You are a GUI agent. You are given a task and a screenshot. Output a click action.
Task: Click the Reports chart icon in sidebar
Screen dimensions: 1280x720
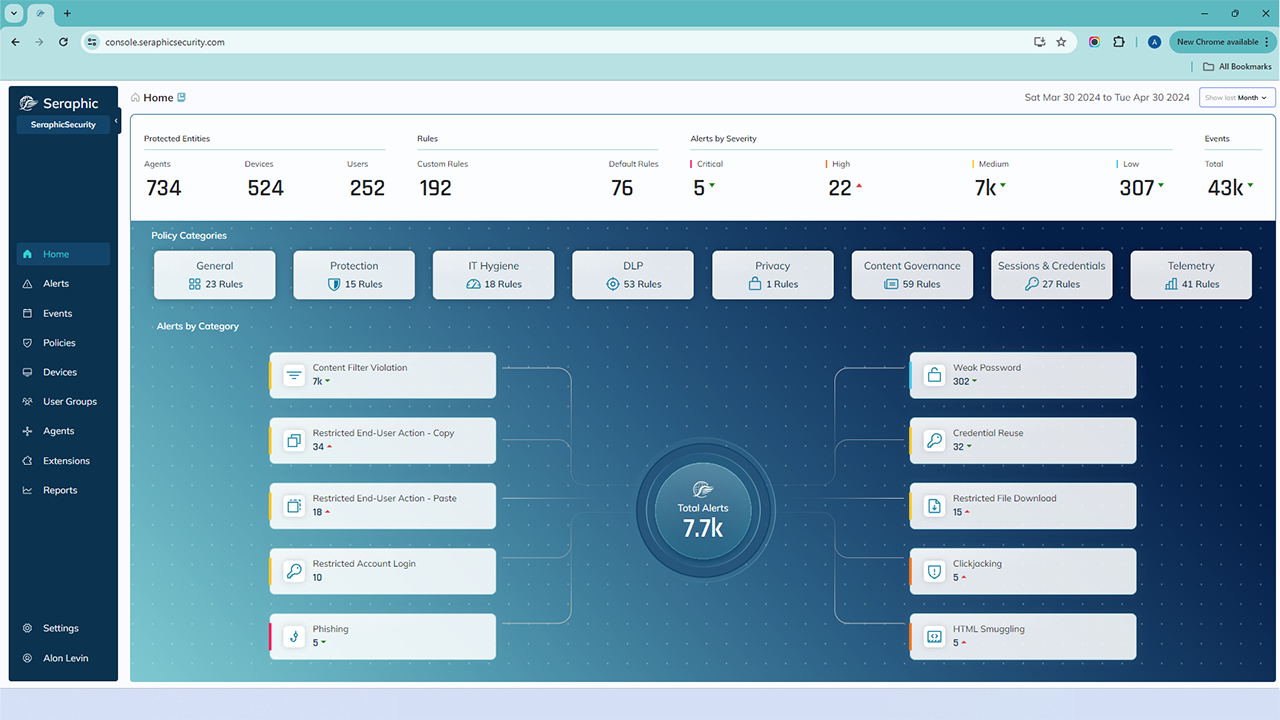[28, 491]
